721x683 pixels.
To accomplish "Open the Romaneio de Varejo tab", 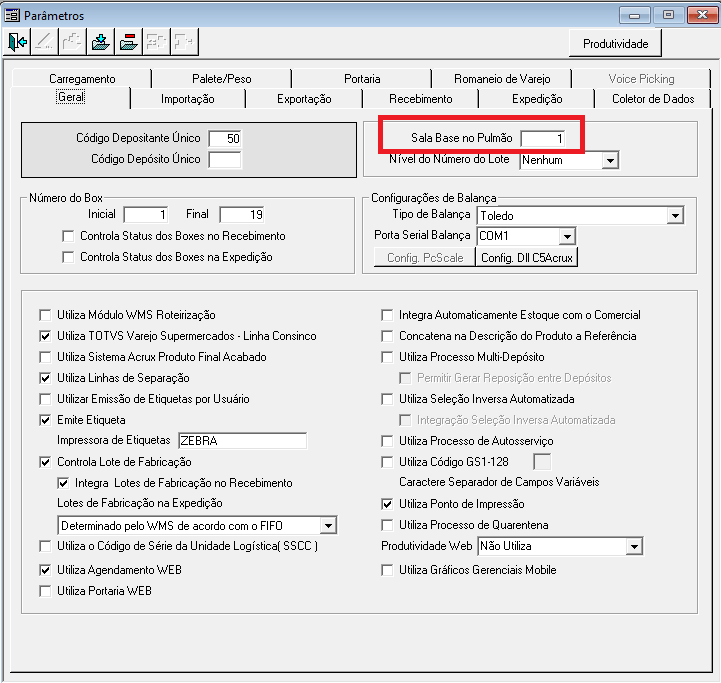I will [x=502, y=79].
